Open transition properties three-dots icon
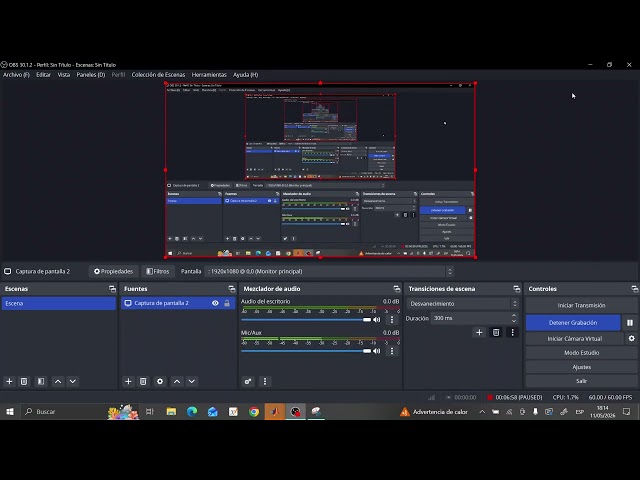640x480 pixels. [x=513, y=333]
